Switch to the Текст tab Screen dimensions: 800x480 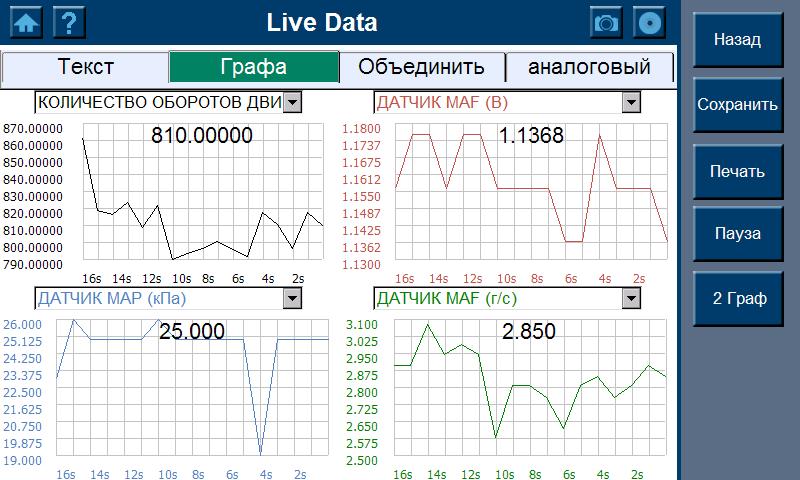click(x=85, y=67)
